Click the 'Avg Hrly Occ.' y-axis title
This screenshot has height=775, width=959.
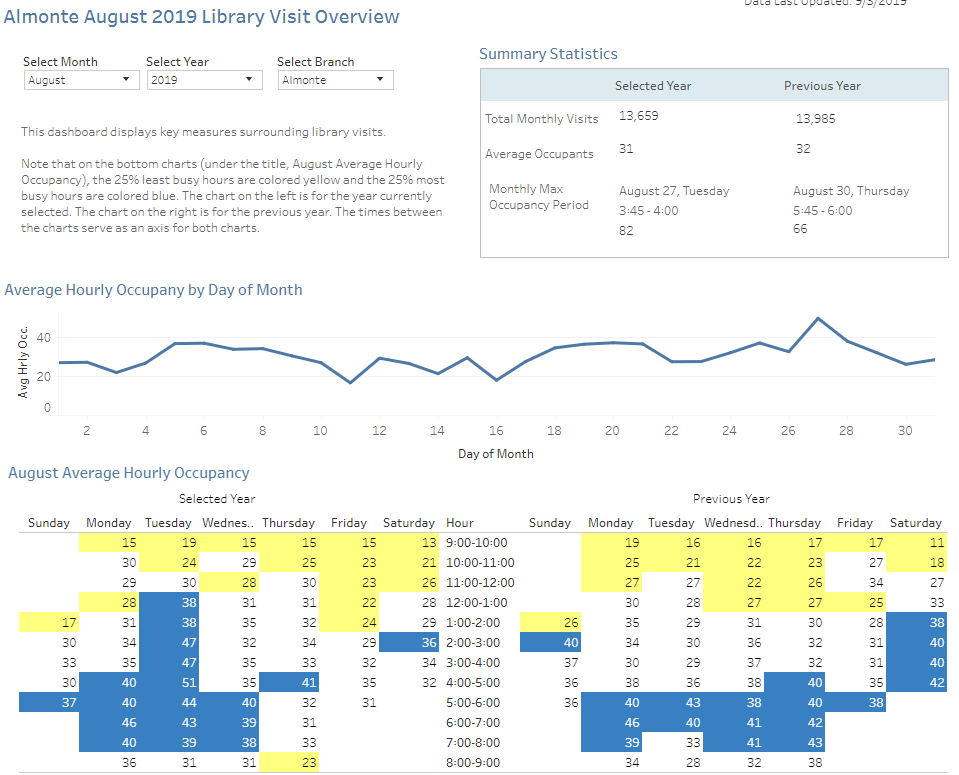coord(23,363)
